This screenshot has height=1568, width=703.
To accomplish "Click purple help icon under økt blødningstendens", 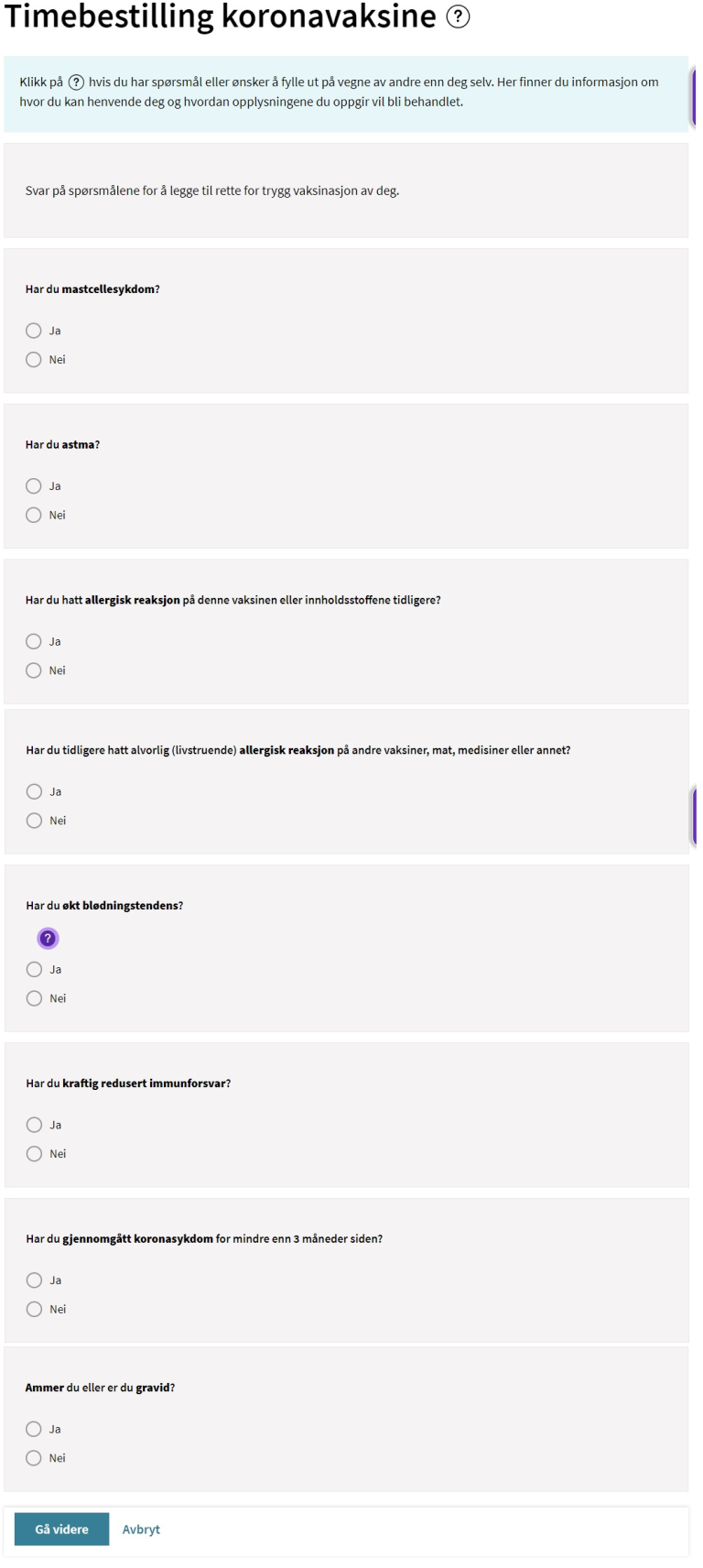I will click(47, 939).
